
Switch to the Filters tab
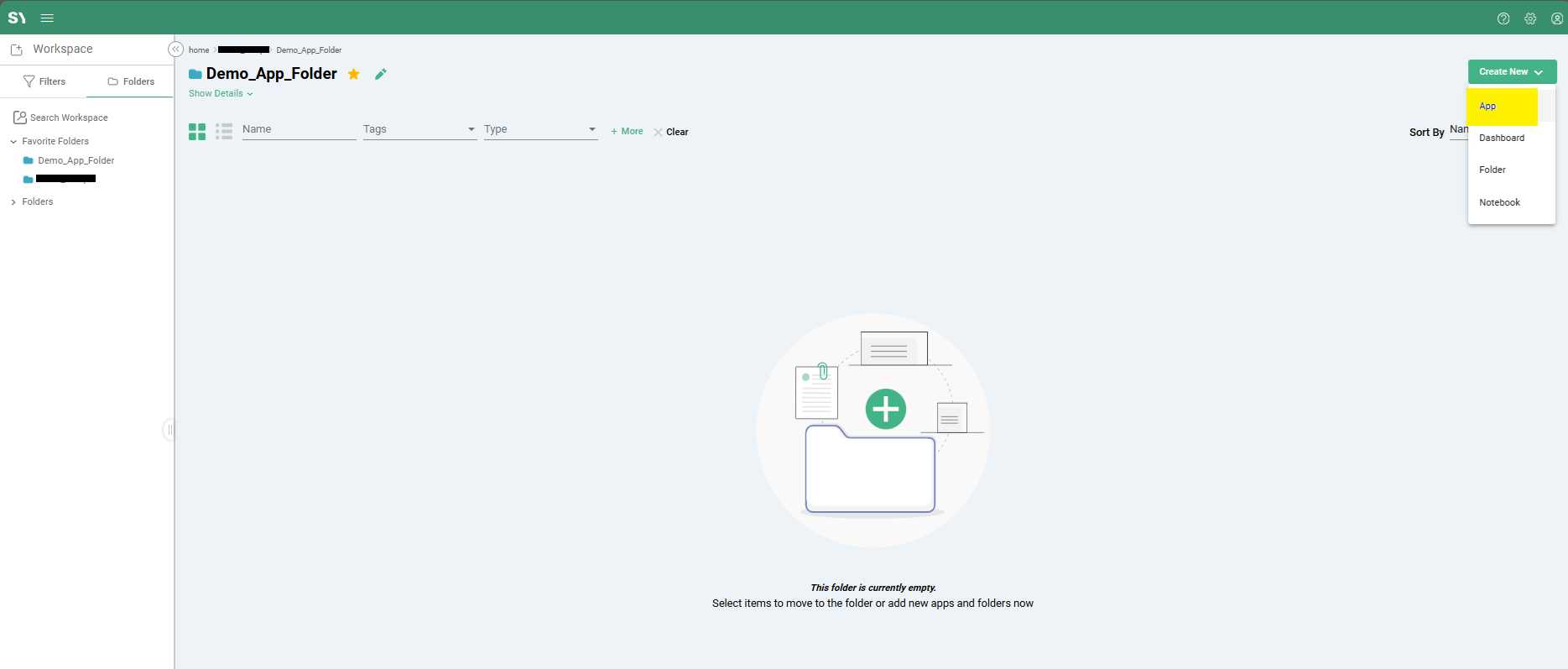coord(44,81)
